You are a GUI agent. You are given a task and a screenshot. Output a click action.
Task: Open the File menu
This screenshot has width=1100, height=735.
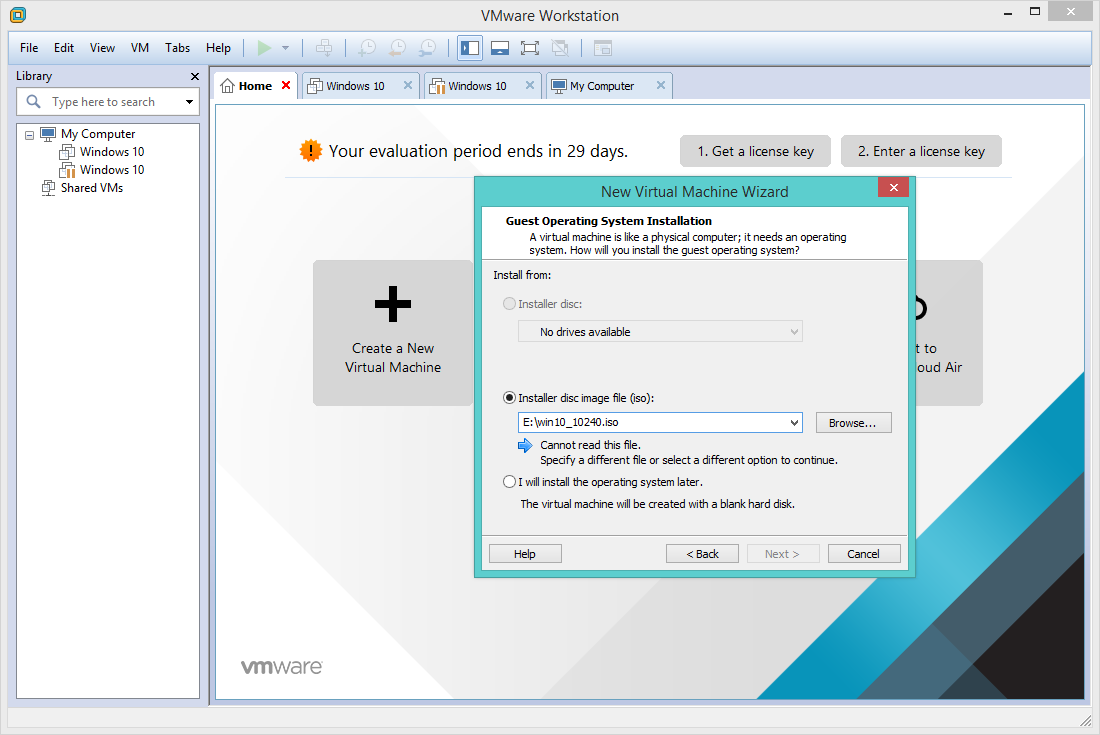(x=29, y=48)
